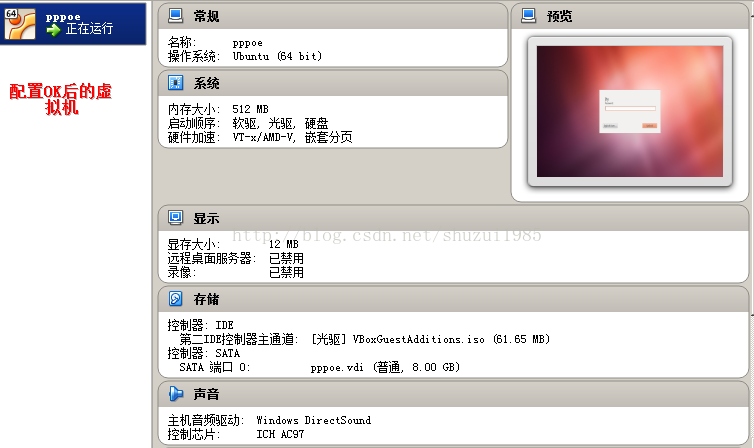
Task: Click the 第二IDE控制器主通道 label
Action: (239, 339)
